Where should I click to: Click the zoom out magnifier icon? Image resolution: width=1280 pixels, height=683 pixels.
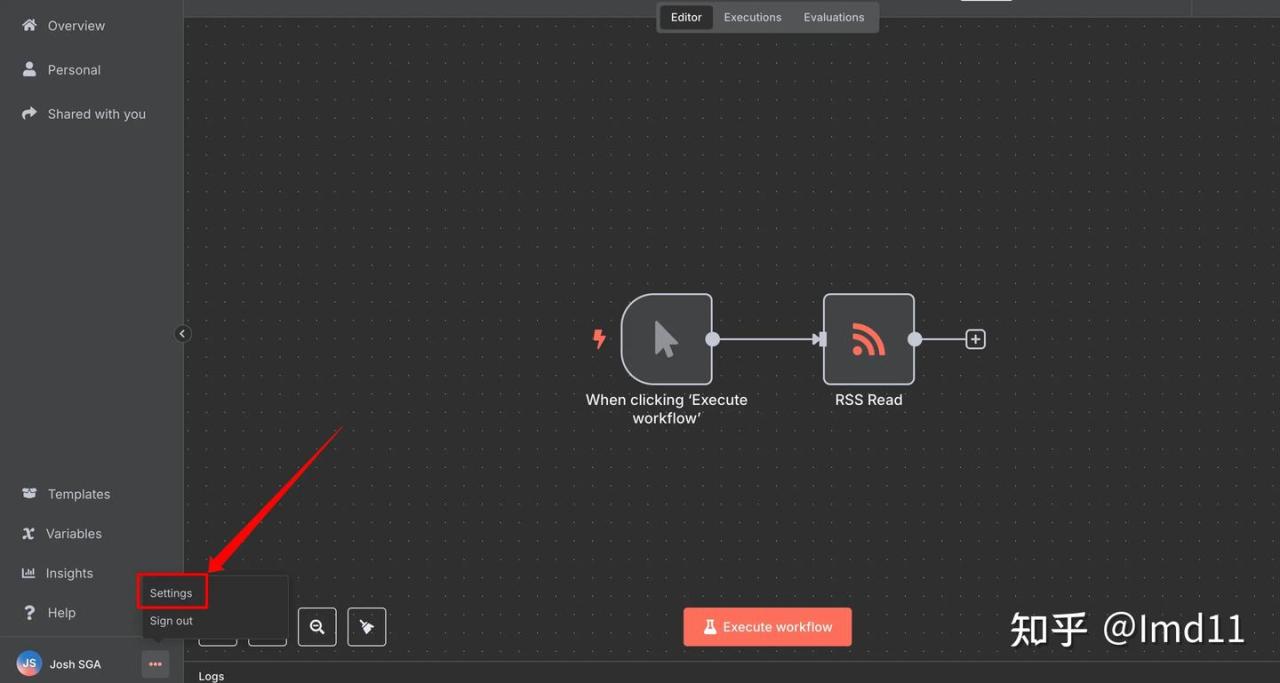(x=317, y=627)
